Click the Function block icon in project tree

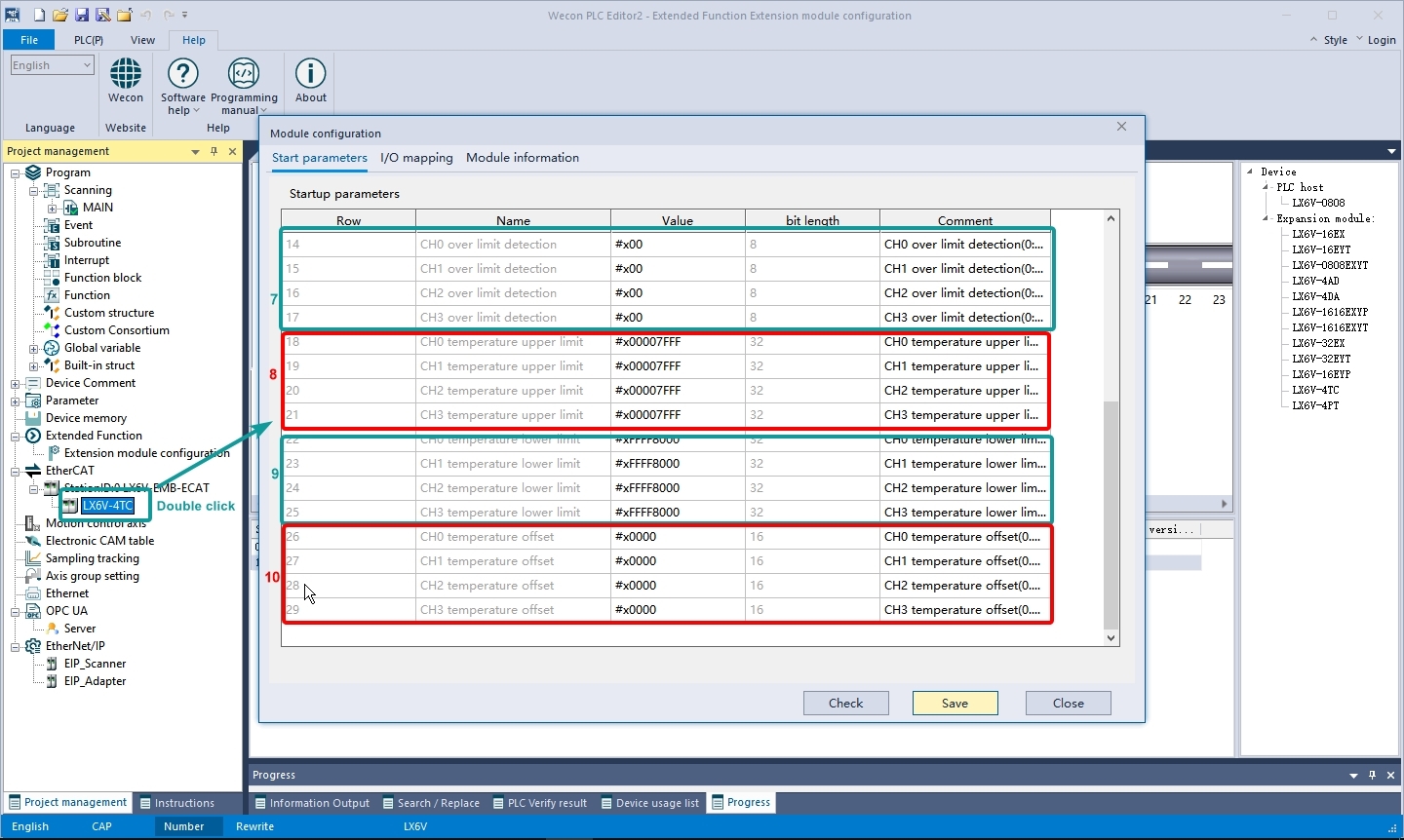coord(52,278)
